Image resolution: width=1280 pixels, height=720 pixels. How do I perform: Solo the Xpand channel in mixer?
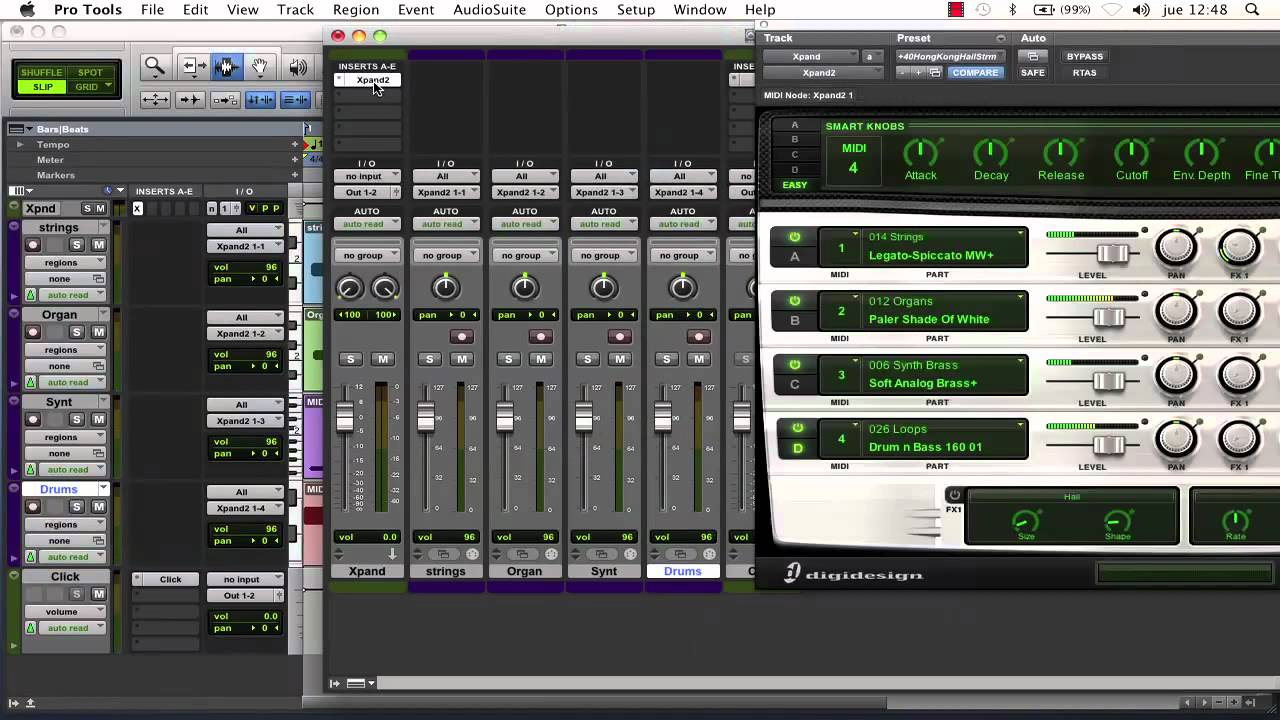pos(350,359)
